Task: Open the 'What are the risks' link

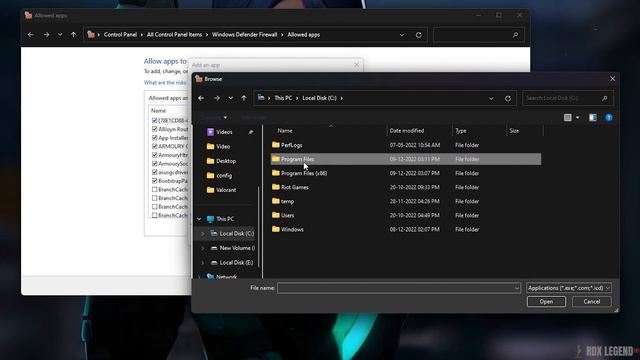Action: [x=165, y=82]
